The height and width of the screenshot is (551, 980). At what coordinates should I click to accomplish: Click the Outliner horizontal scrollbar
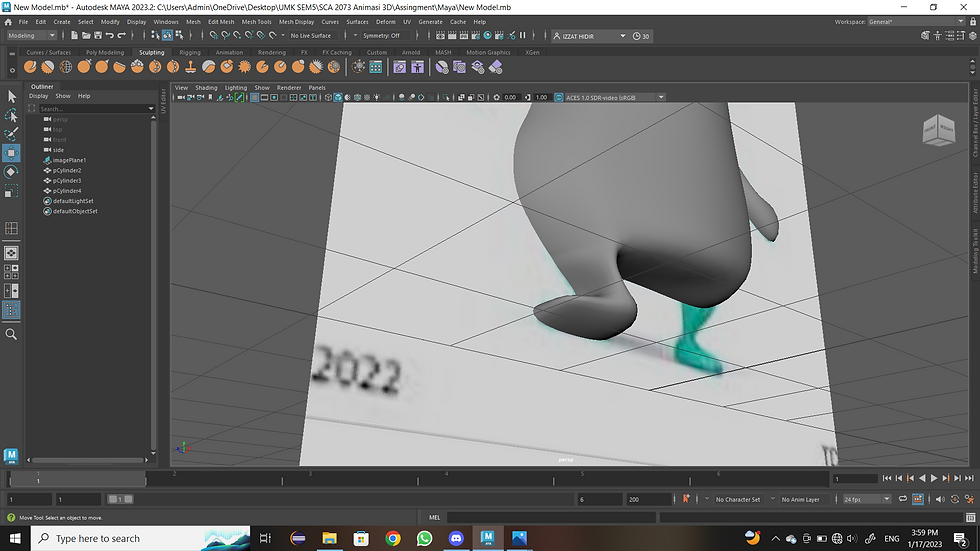point(88,460)
